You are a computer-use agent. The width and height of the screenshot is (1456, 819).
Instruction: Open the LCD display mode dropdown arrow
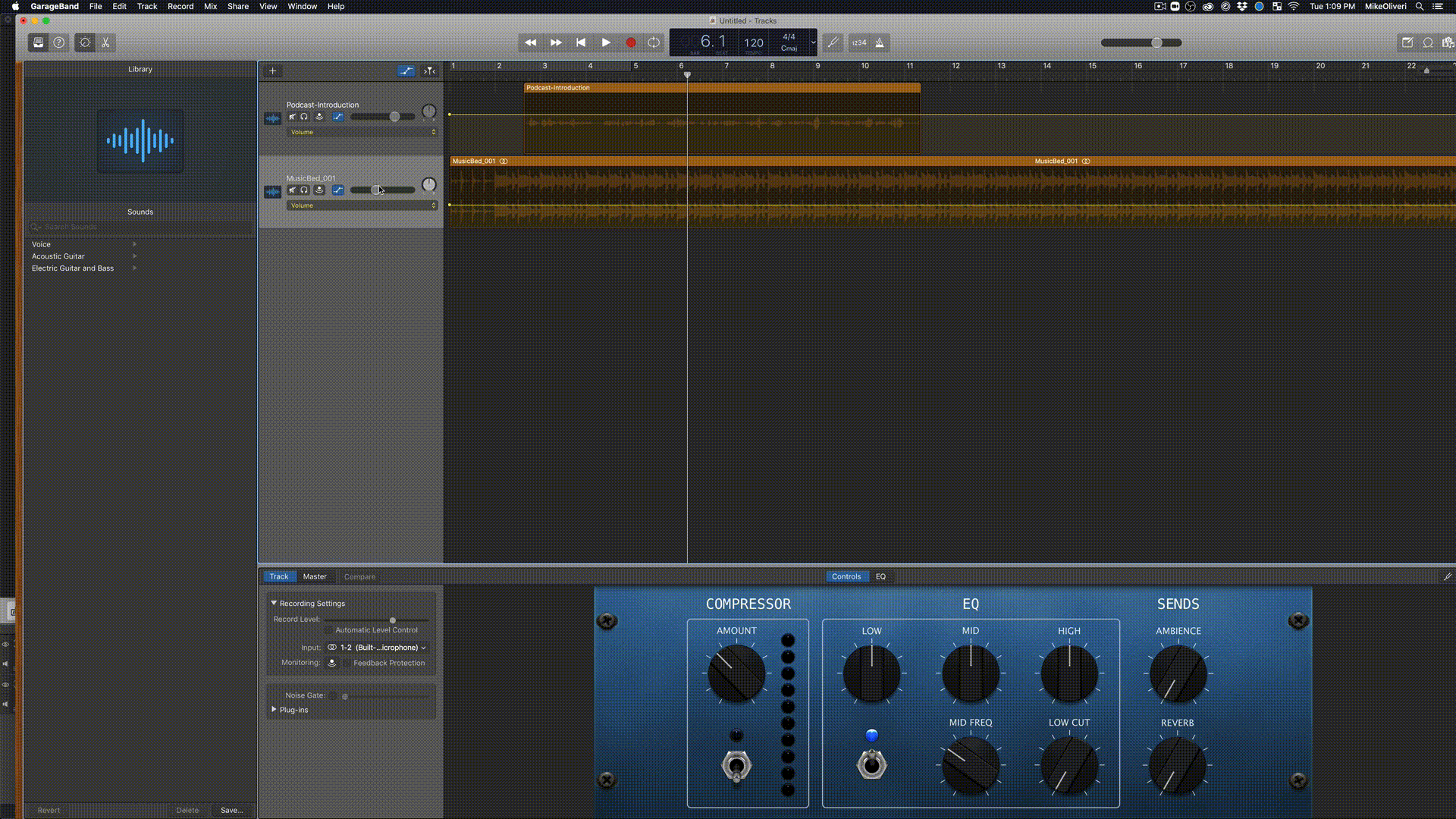813,42
